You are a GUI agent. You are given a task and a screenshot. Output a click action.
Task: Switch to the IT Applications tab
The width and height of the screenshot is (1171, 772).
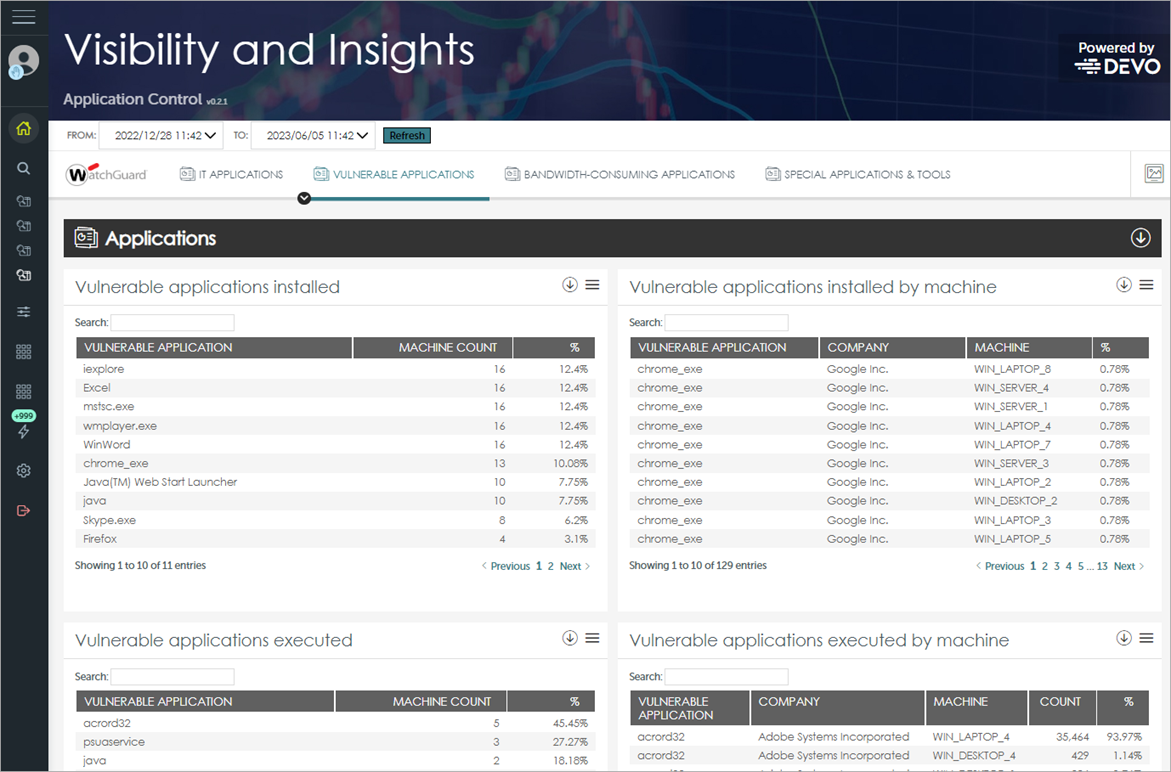(231, 173)
